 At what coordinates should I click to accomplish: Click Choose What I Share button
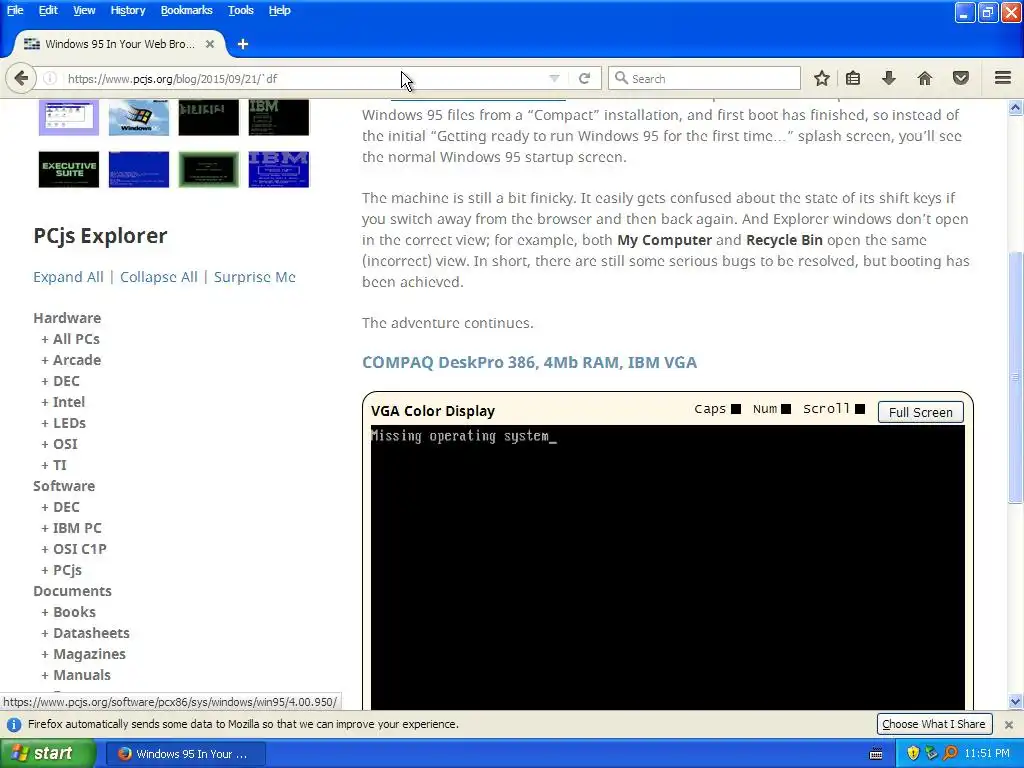[934, 724]
